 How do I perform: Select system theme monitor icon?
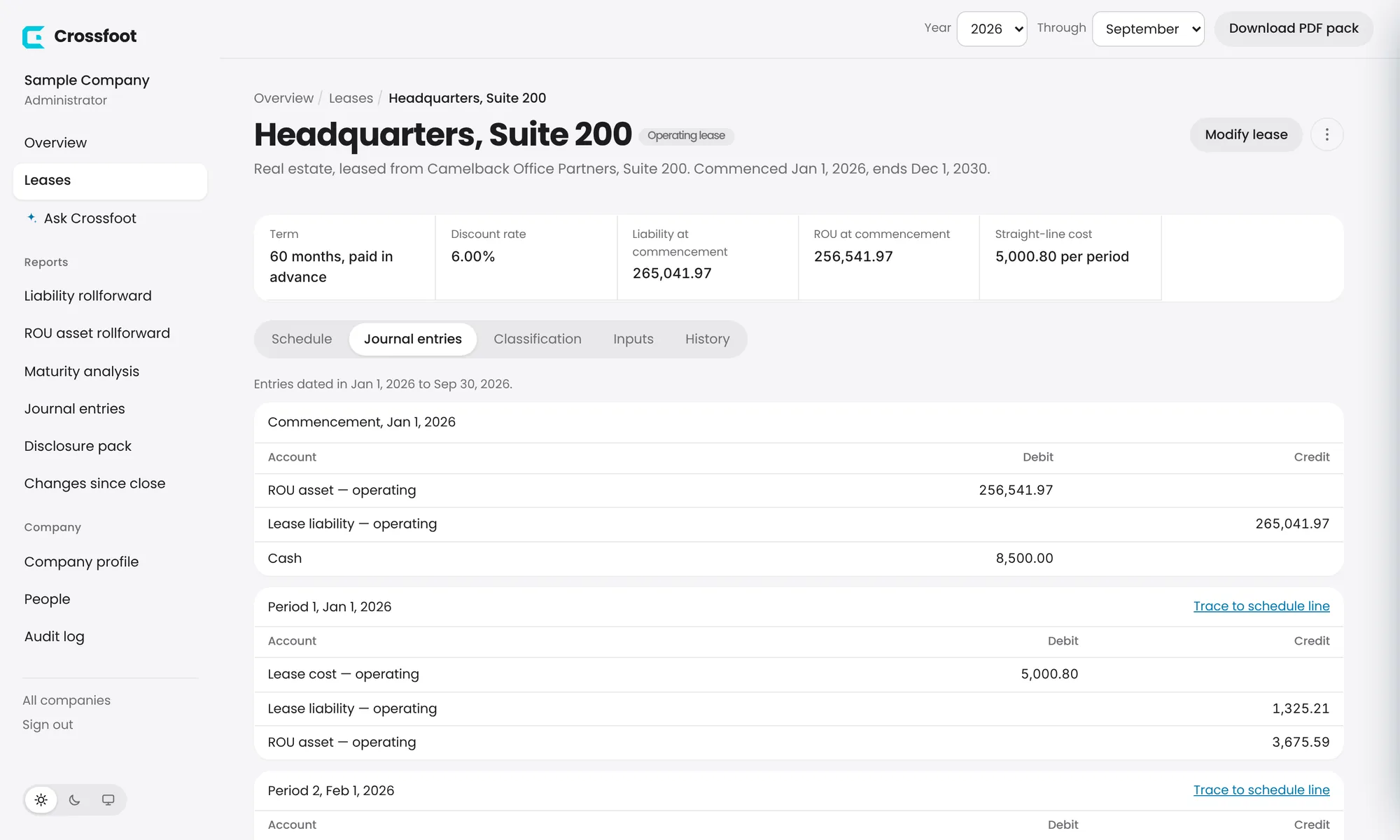[108, 799]
